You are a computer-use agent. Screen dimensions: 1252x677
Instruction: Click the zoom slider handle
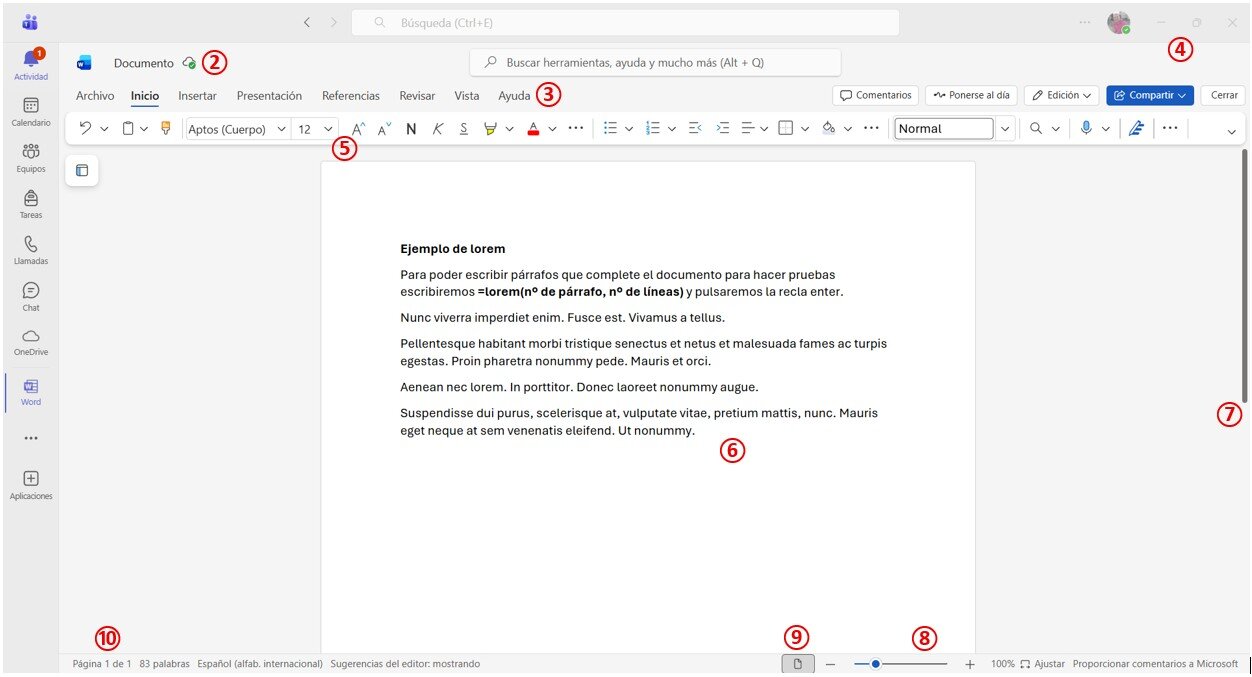tap(875, 664)
